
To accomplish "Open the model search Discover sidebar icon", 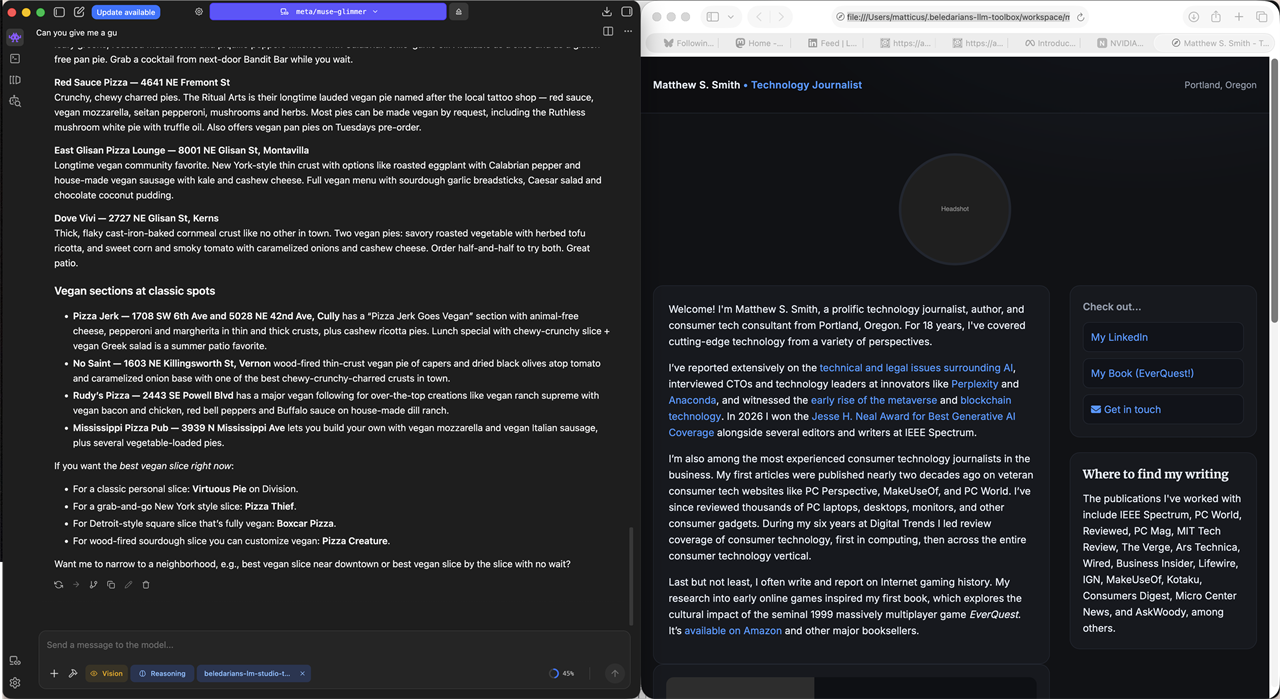I will (x=15, y=101).
